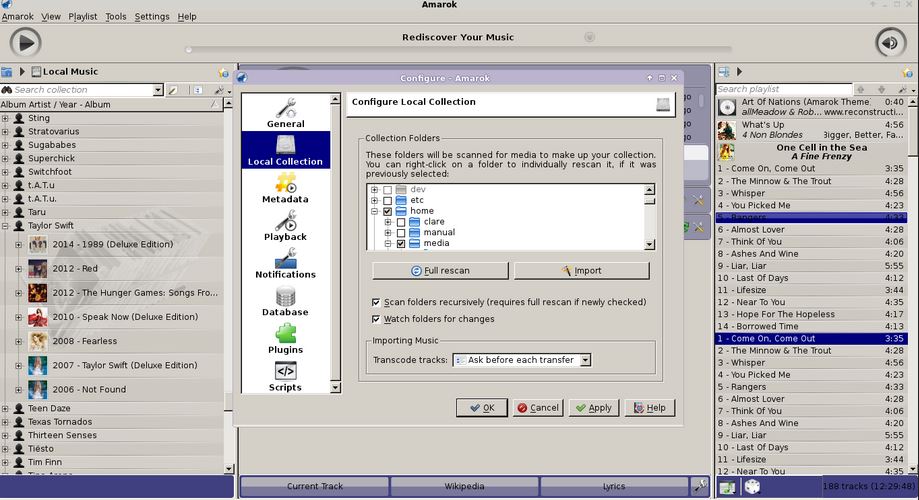Open the Search collection history dropdown arrow
The height and width of the screenshot is (500, 919).
158,90
